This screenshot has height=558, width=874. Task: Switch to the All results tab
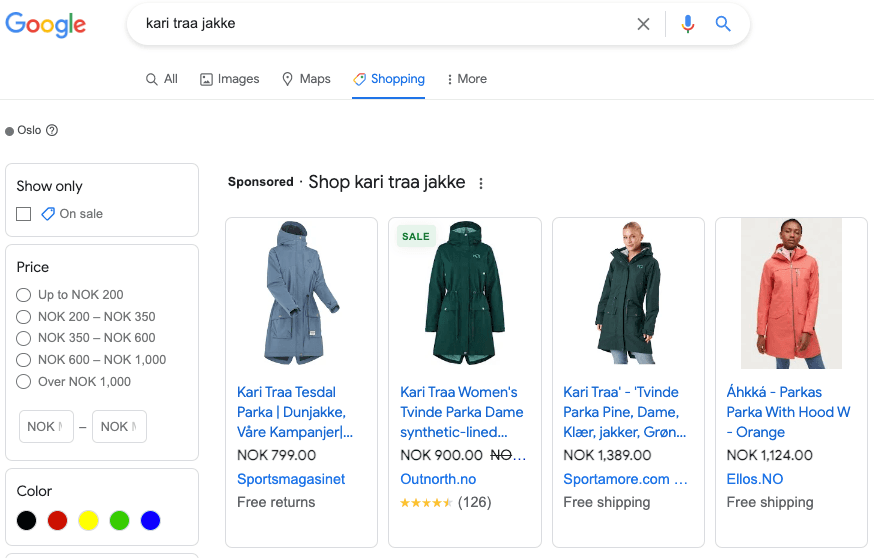coord(162,79)
